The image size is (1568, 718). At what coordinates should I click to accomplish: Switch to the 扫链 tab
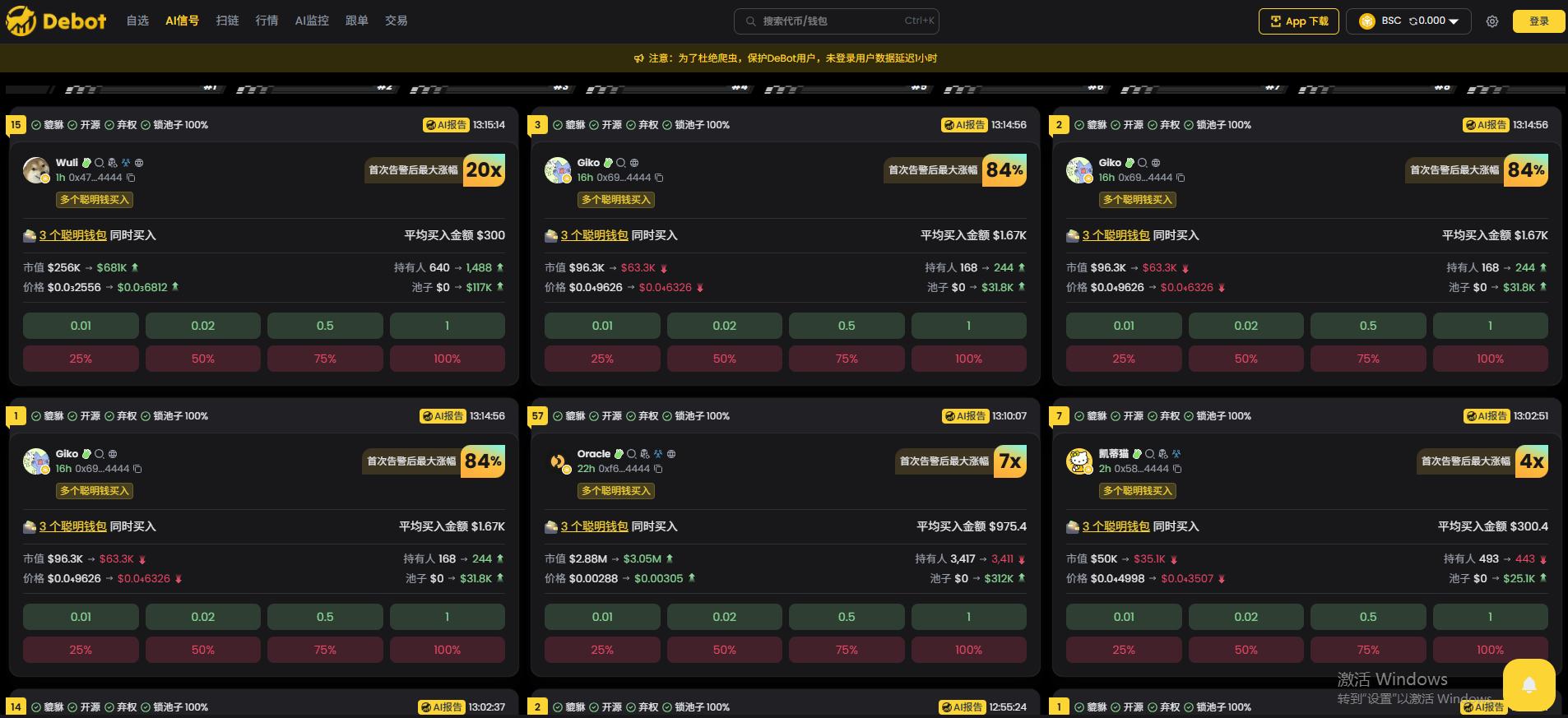(227, 21)
